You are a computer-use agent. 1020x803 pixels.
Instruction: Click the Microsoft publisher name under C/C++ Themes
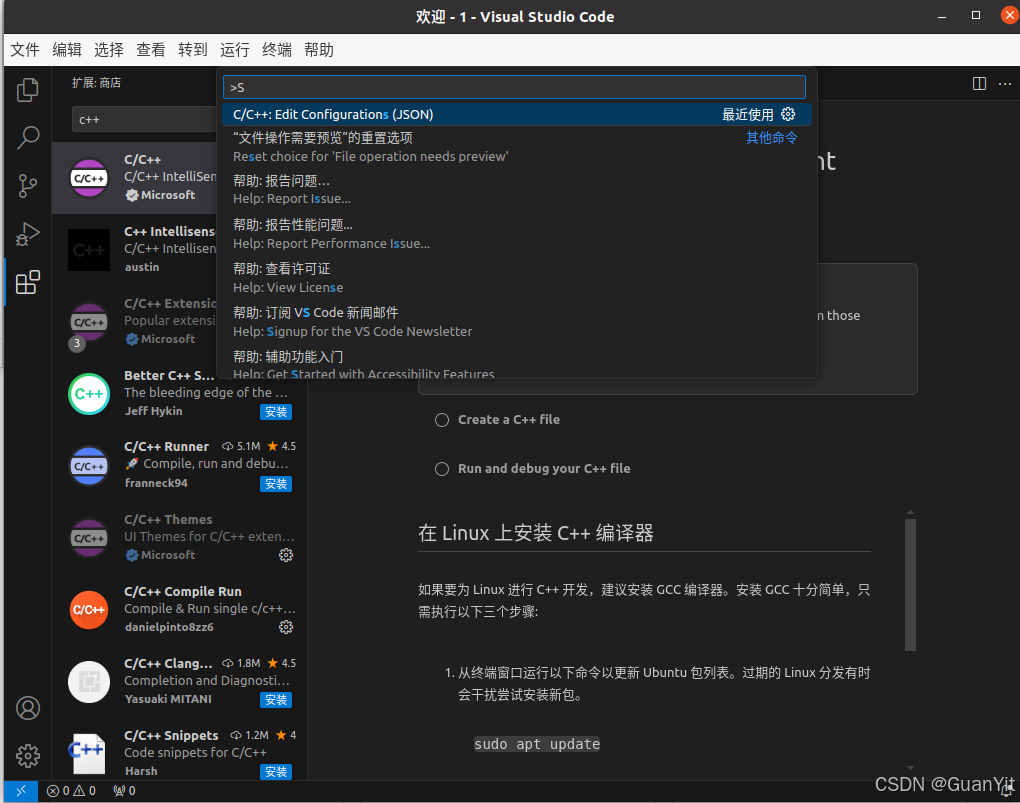(168, 555)
